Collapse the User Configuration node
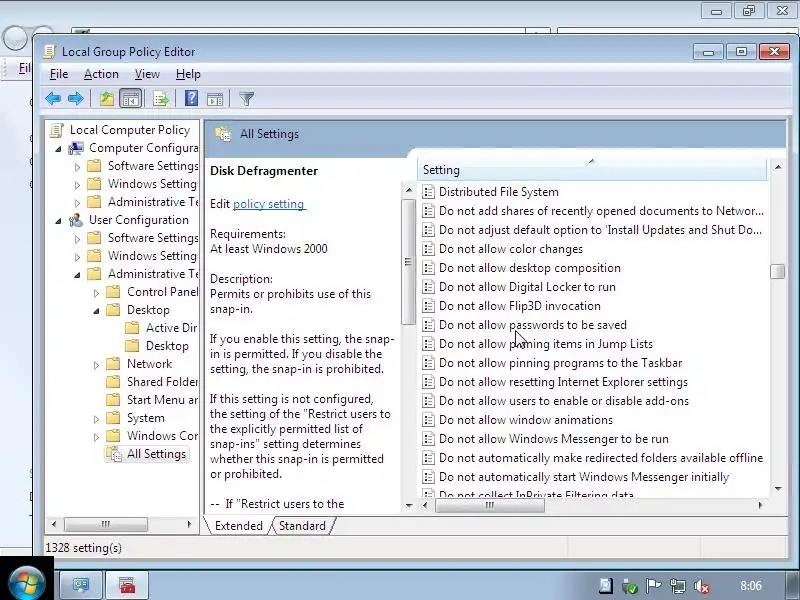The width and height of the screenshot is (800, 600). [58, 221]
